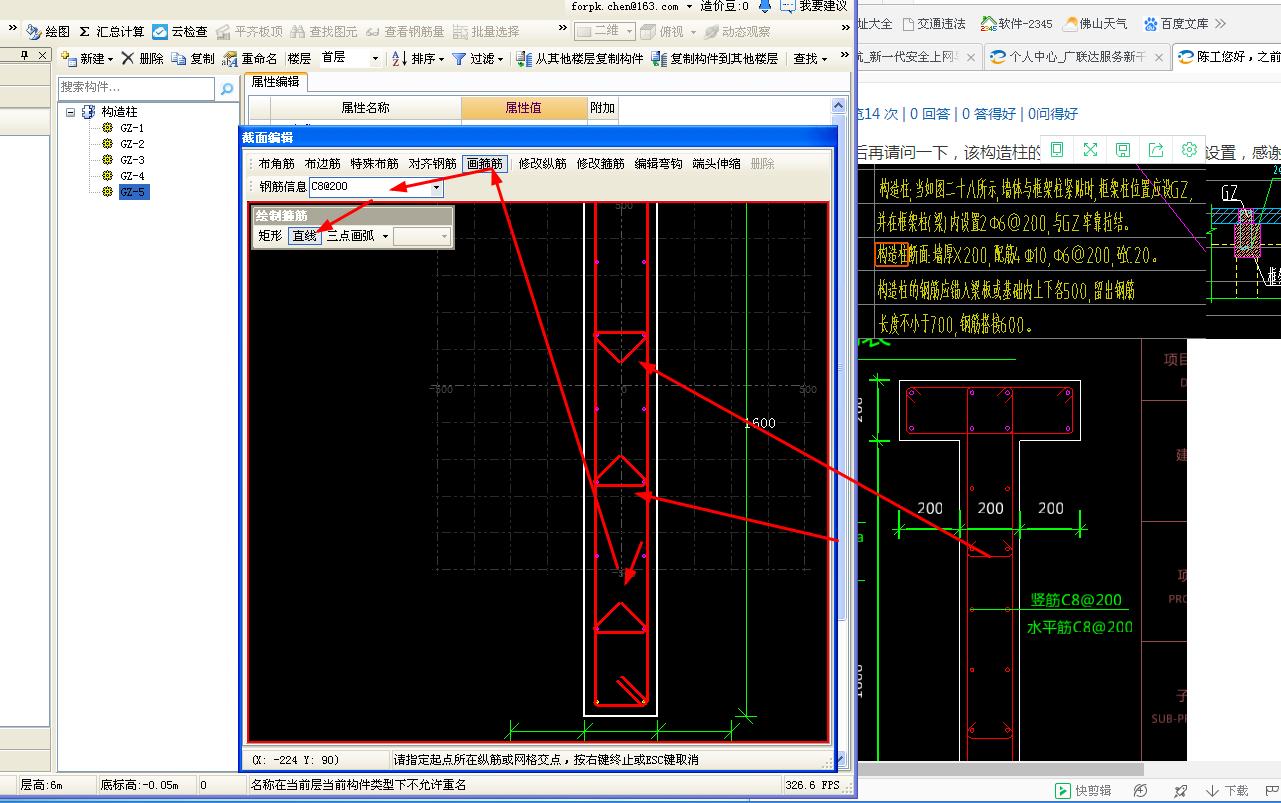Open the empty combo box in 绘制箍筋 panel
This screenshot has width=1281, height=803.
(x=422, y=237)
